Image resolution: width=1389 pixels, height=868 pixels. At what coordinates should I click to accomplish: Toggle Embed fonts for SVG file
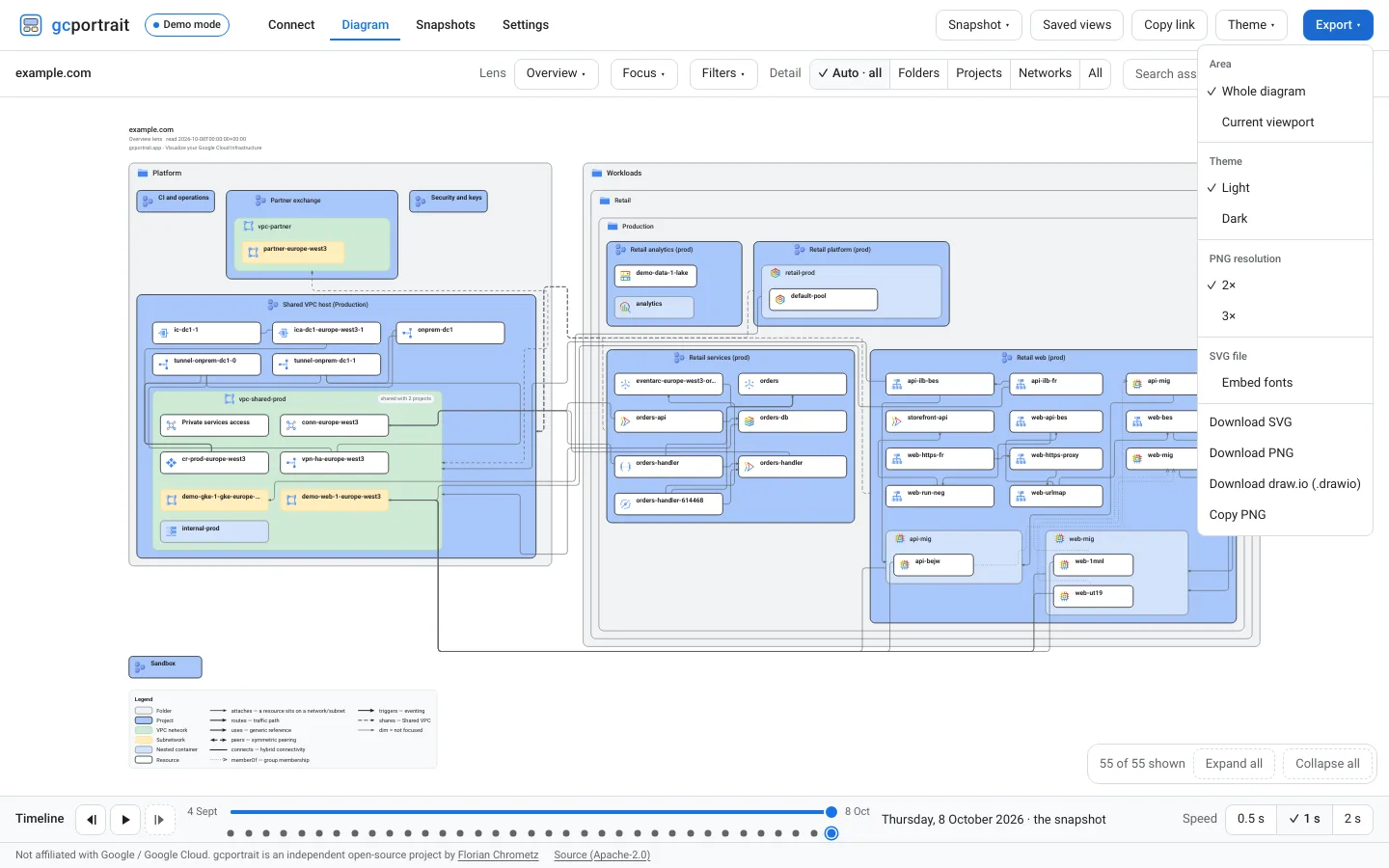tap(1285, 383)
